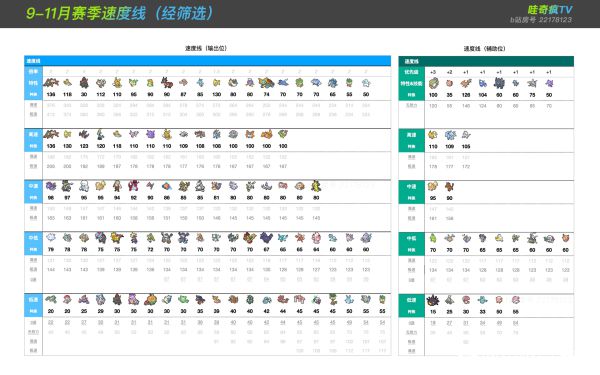Click the dark sprite above 15 in the support 低速 row
Screen dimensions: 600x375
point(433,300)
